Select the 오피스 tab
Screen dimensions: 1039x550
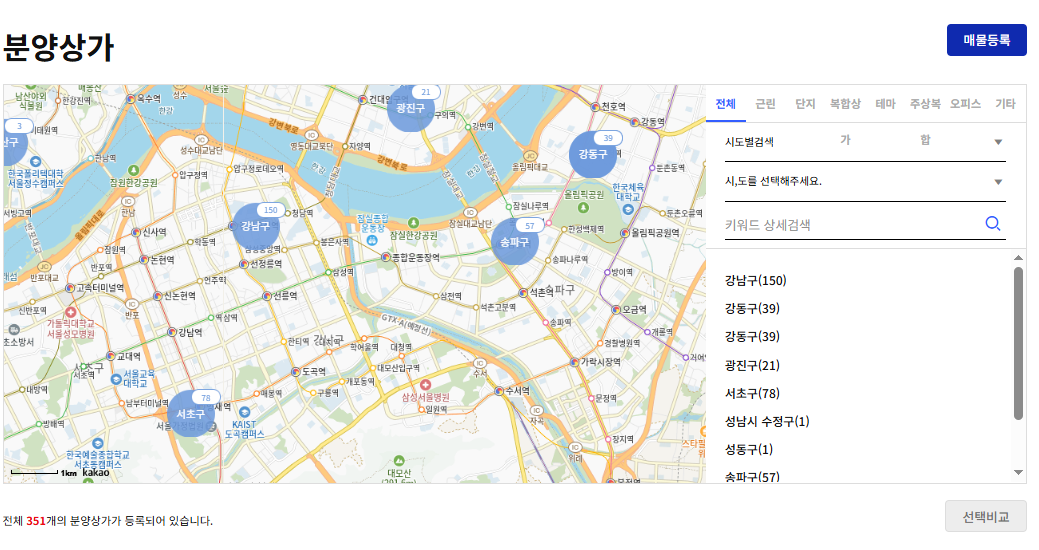(x=965, y=103)
